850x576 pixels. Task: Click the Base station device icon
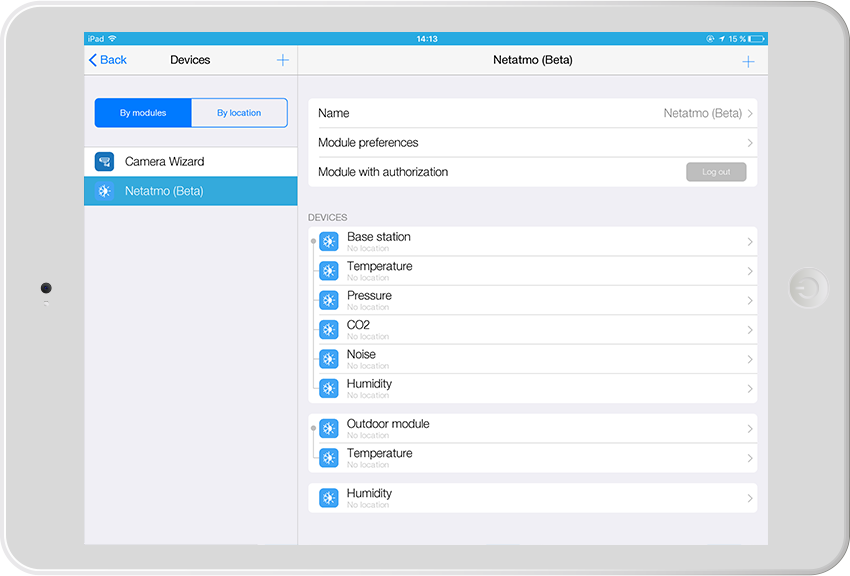pyautogui.click(x=329, y=242)
